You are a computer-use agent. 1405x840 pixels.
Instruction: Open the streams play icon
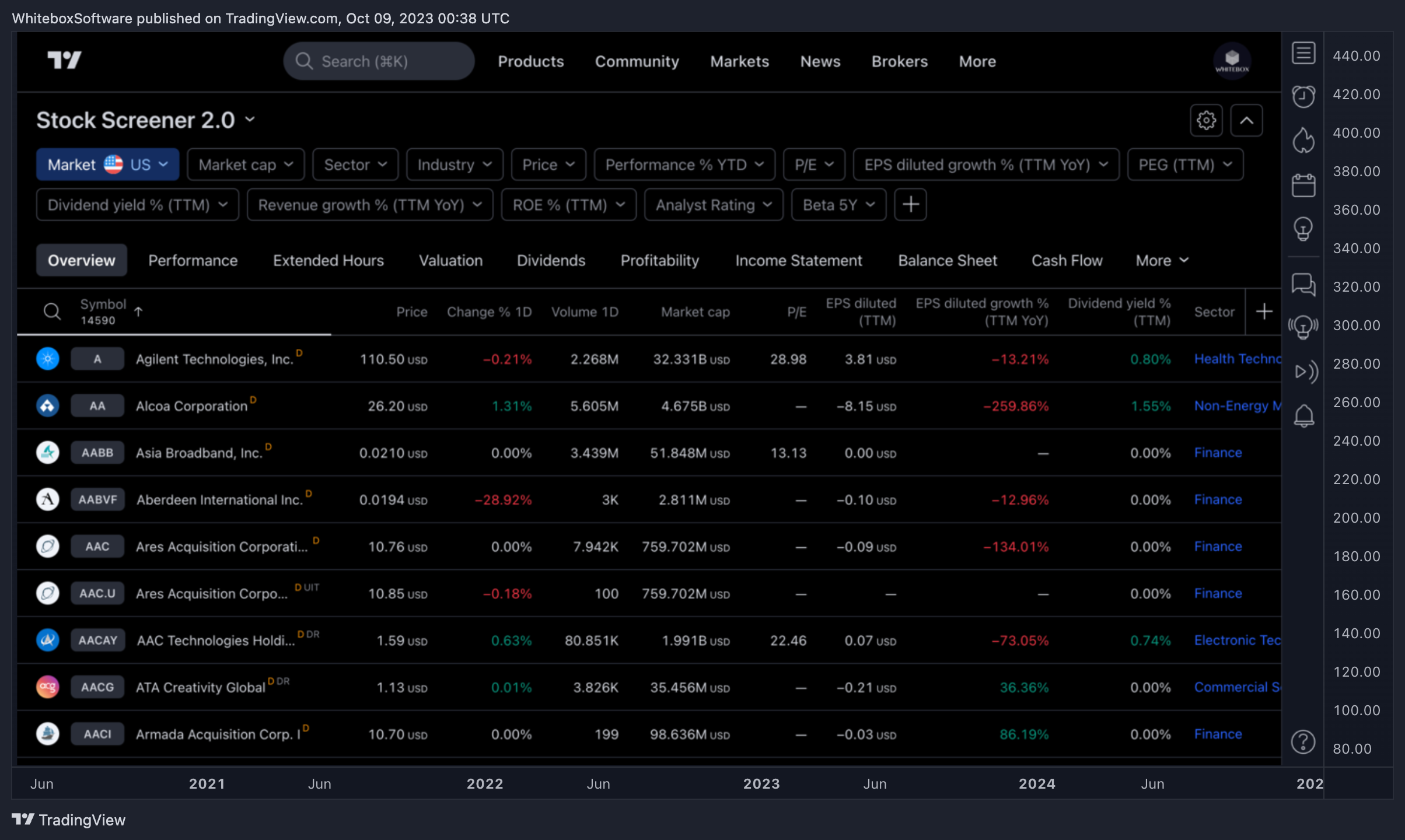[x=1306, y=372]
